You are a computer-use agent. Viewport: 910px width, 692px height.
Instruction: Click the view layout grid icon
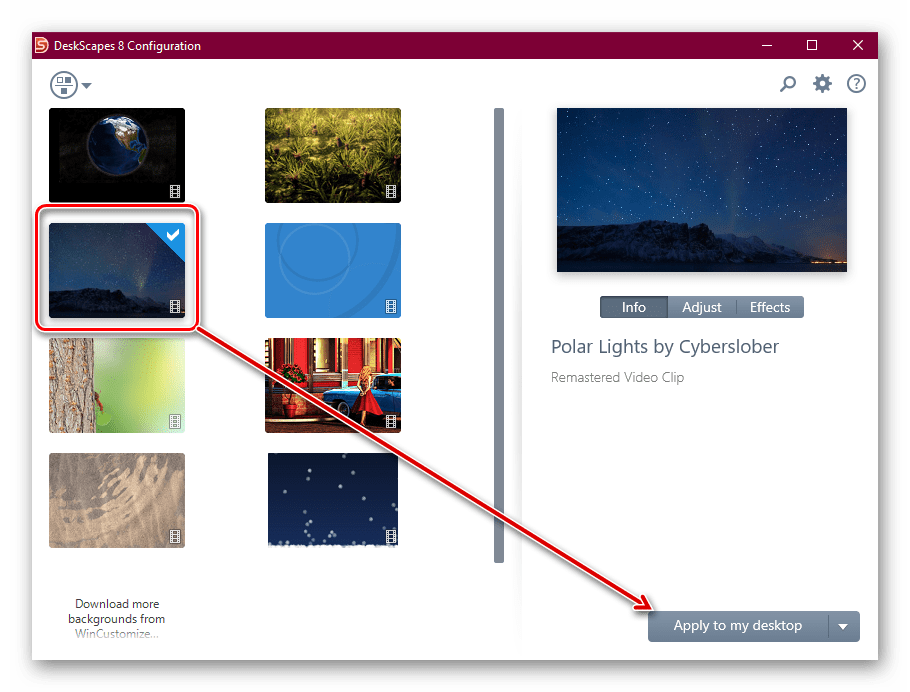pos(64,85)
